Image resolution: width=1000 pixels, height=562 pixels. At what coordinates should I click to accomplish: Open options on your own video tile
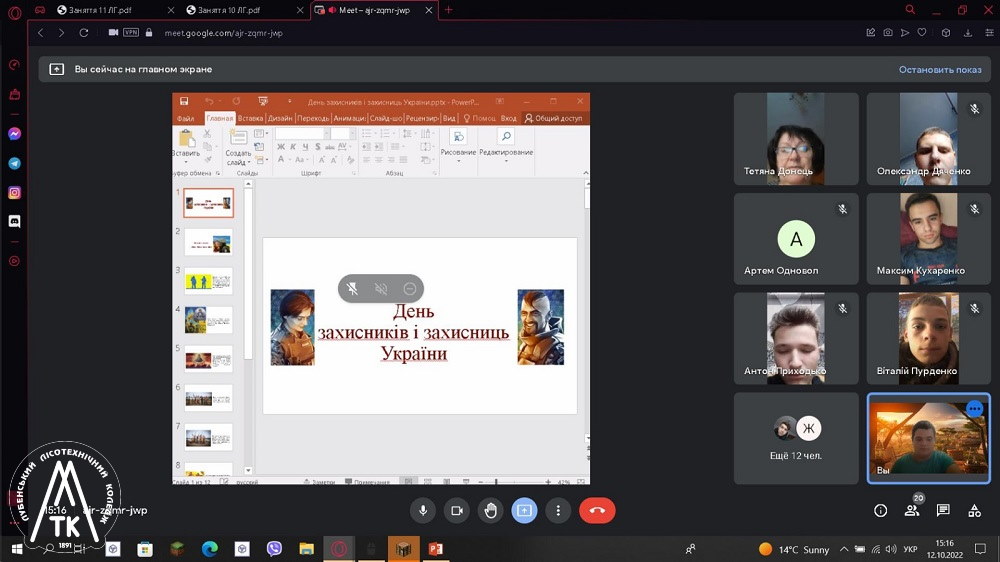(974, 409)
